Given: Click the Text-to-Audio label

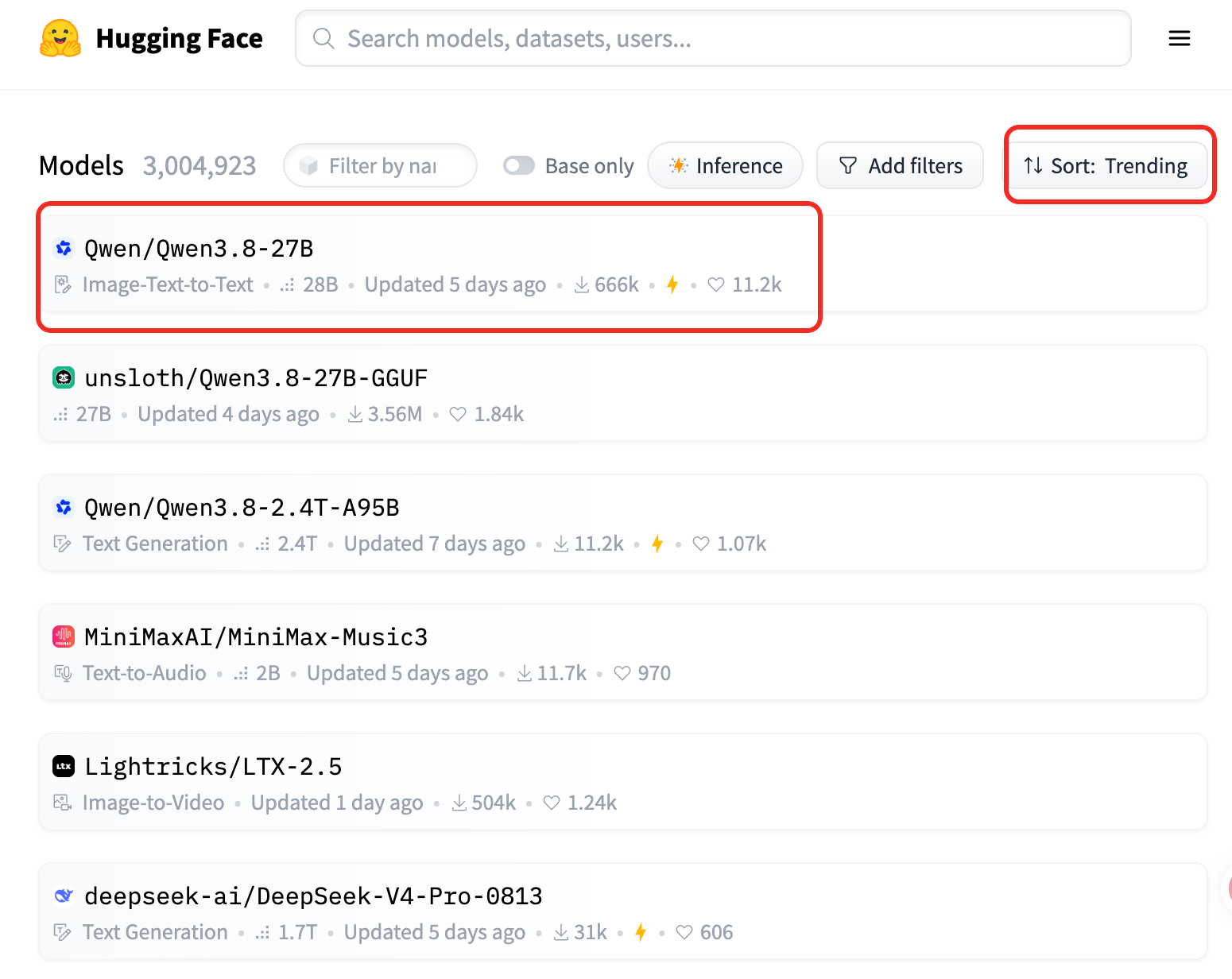Looking at the screenshot, I should click(x=145, y=673).
